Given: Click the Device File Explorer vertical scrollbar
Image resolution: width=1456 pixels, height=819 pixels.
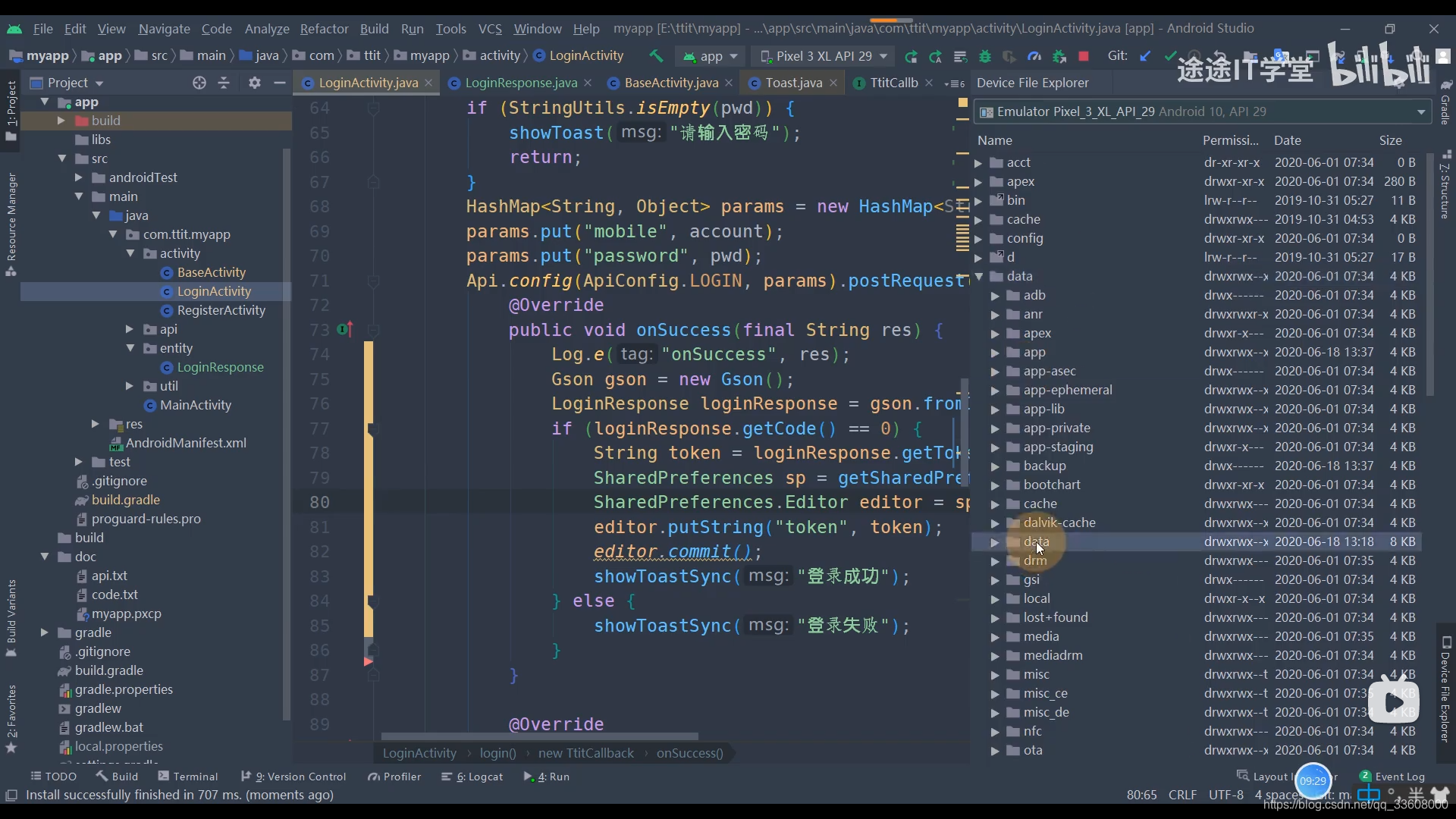Looking at the screenshot, I should click(1429, 275).
